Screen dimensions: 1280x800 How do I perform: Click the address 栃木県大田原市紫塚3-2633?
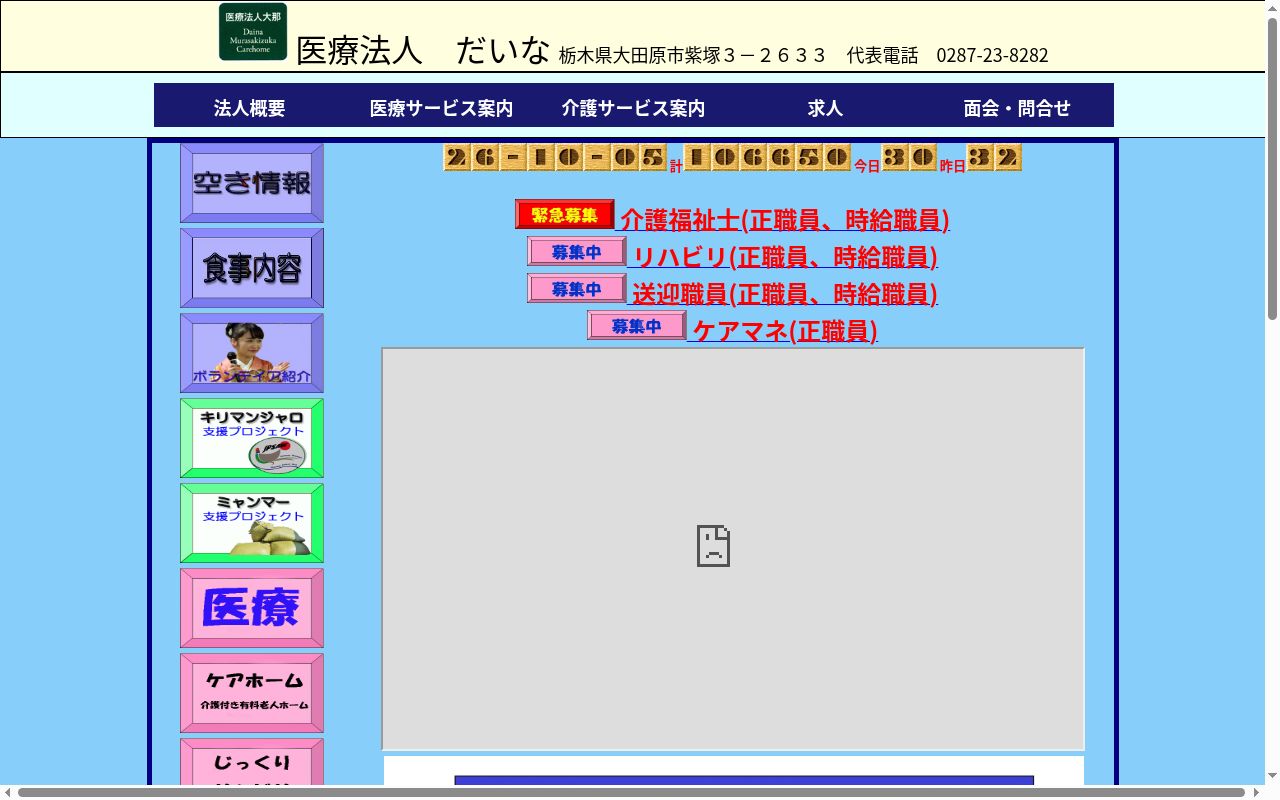tap(692, 55)
